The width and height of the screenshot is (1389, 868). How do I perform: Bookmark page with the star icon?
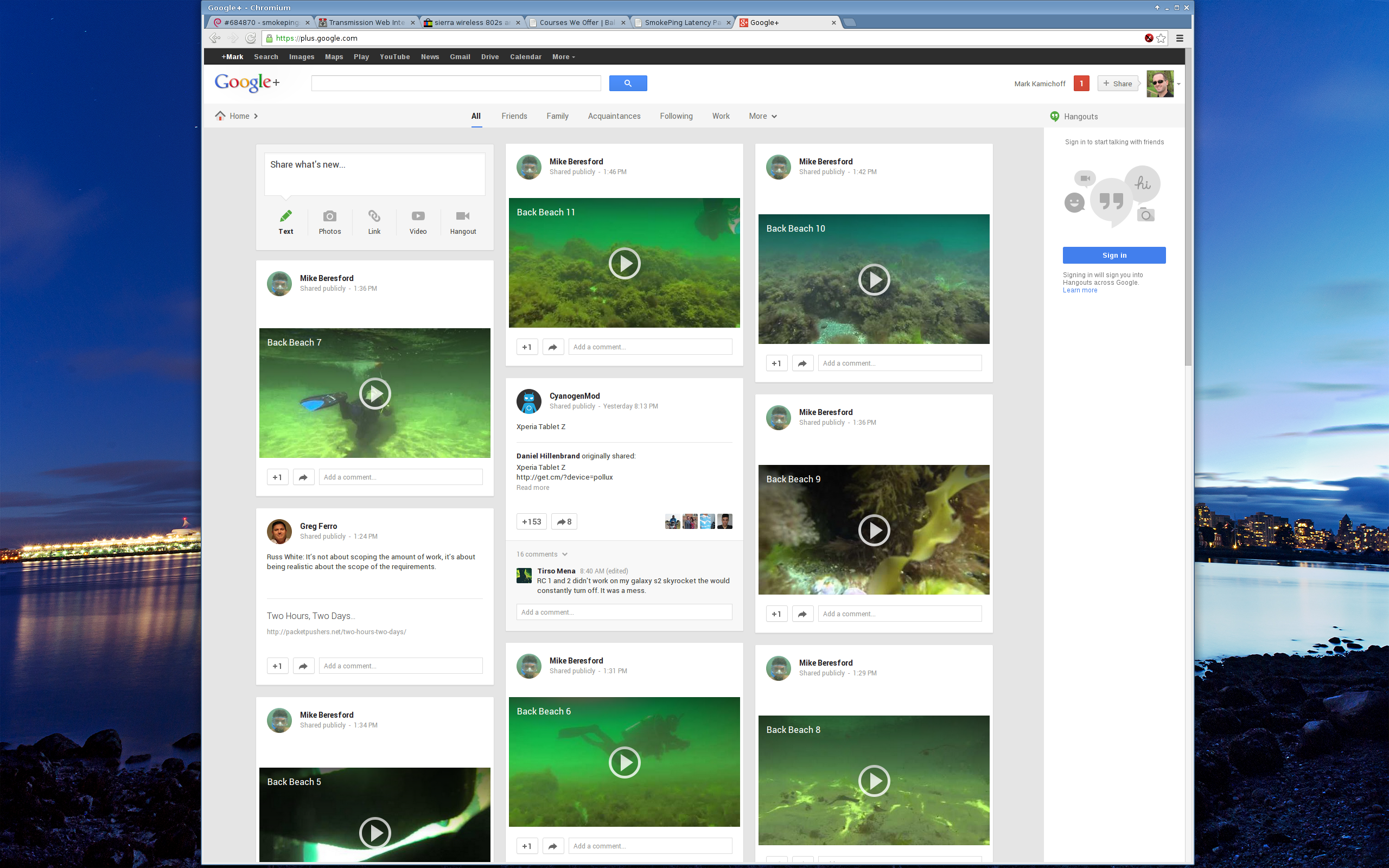pos(1161,38)
